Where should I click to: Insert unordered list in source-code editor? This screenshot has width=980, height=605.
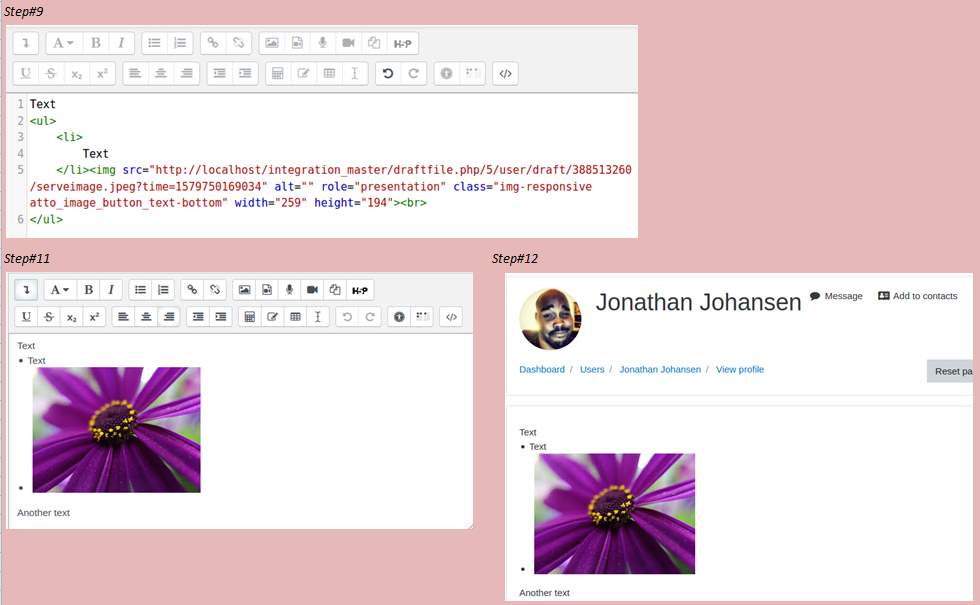154,43
